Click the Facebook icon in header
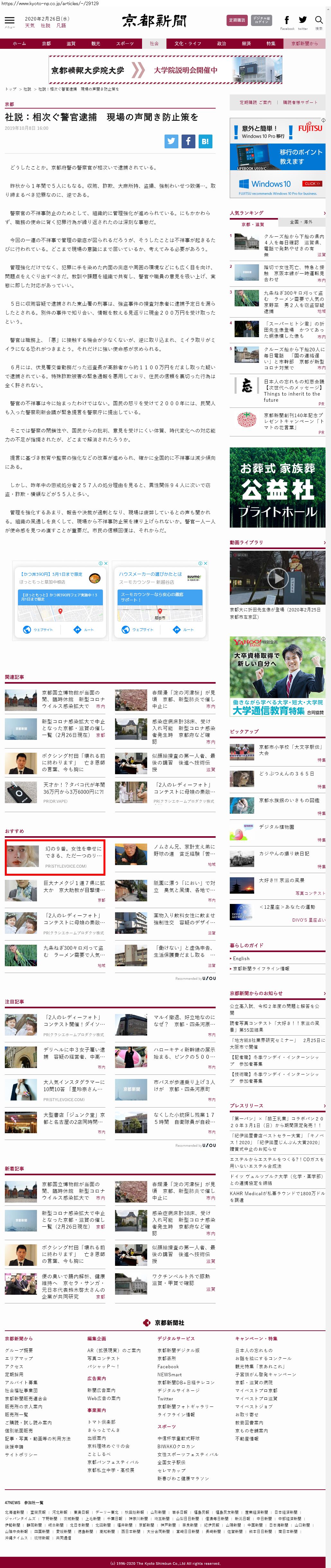 (287, 20)
